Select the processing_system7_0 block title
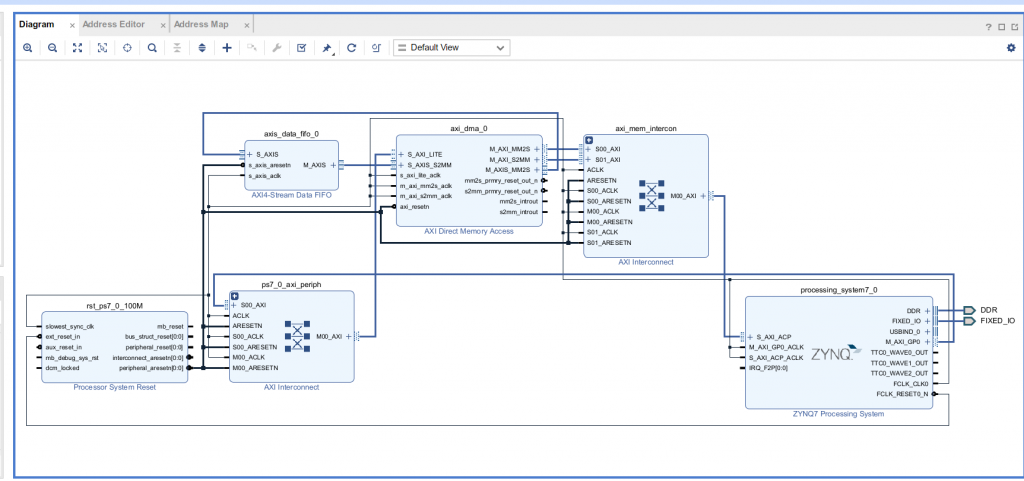The height and width of the screenshot is (481, 1024). pyautogui.click(x=839, y=289)
